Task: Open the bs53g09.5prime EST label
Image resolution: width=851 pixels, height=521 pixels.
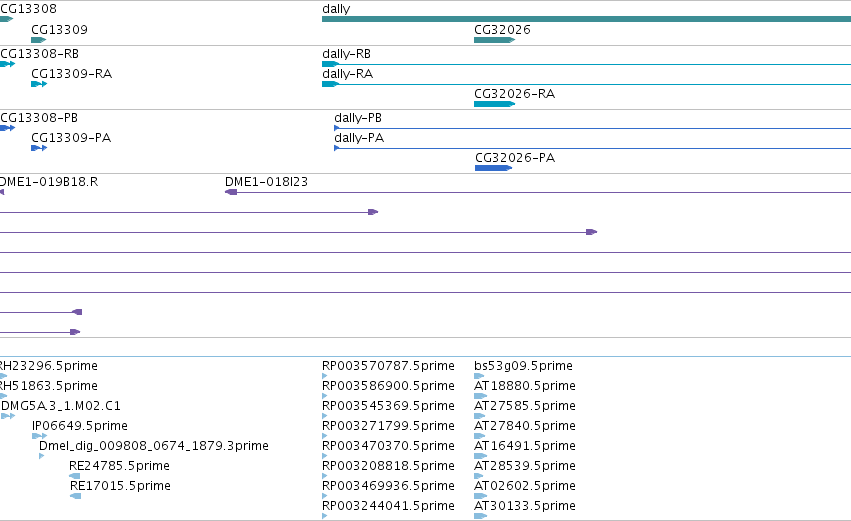Action: click(523, 366)
